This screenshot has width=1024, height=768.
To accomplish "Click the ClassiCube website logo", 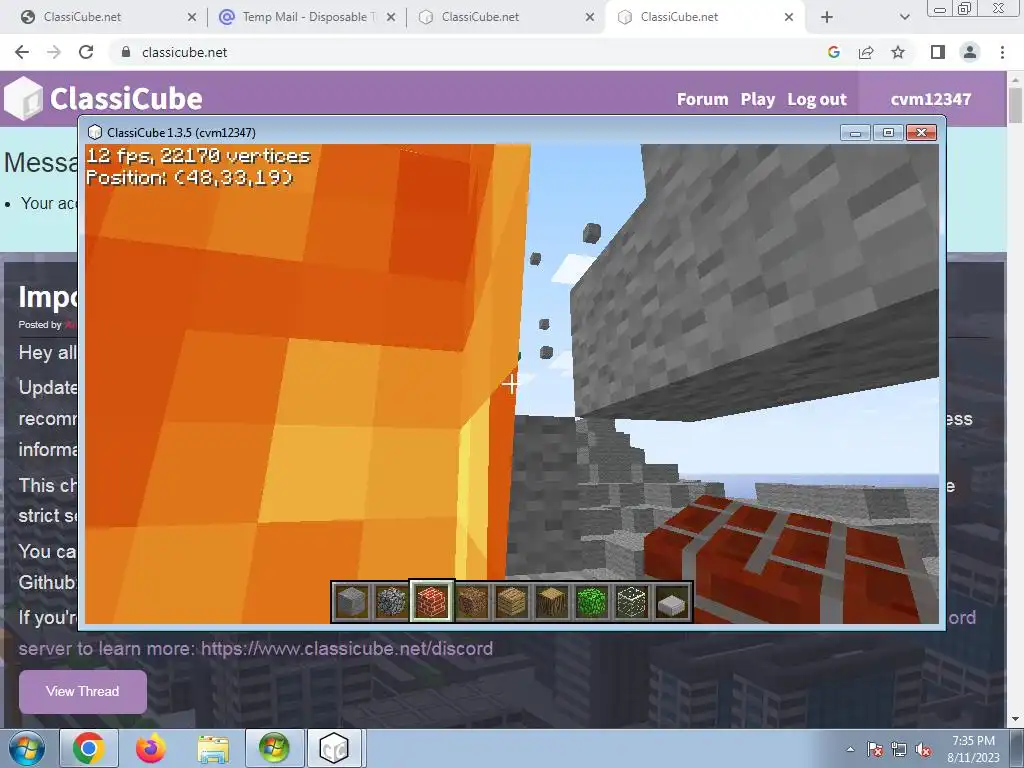I will 103,99.
